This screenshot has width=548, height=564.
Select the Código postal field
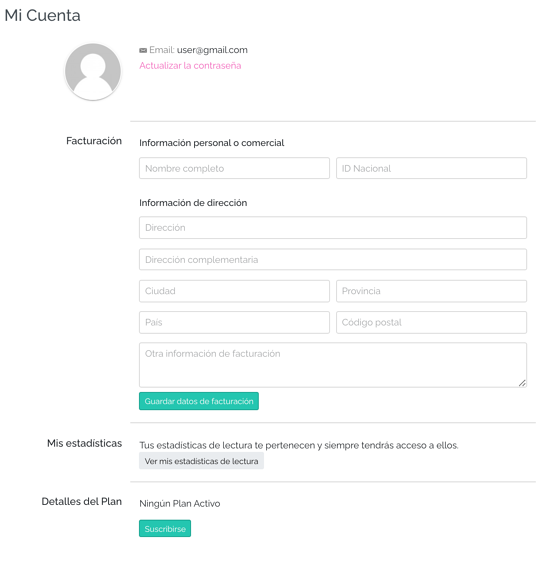pos(431,322)
